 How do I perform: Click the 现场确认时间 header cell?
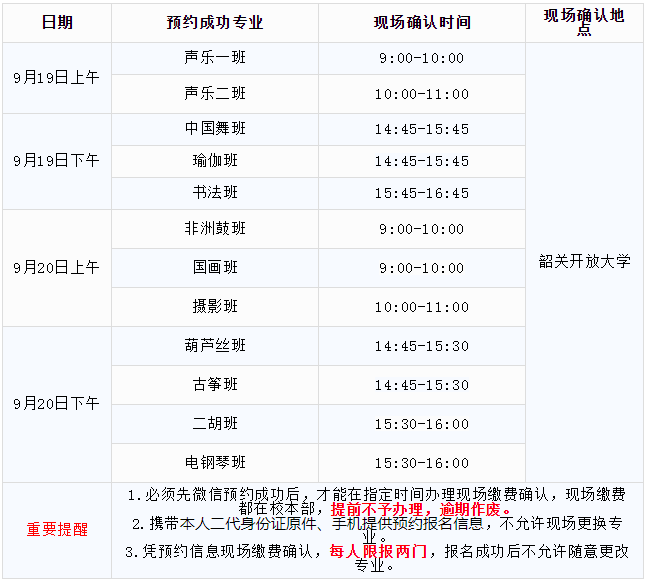[x=421, y=22]
